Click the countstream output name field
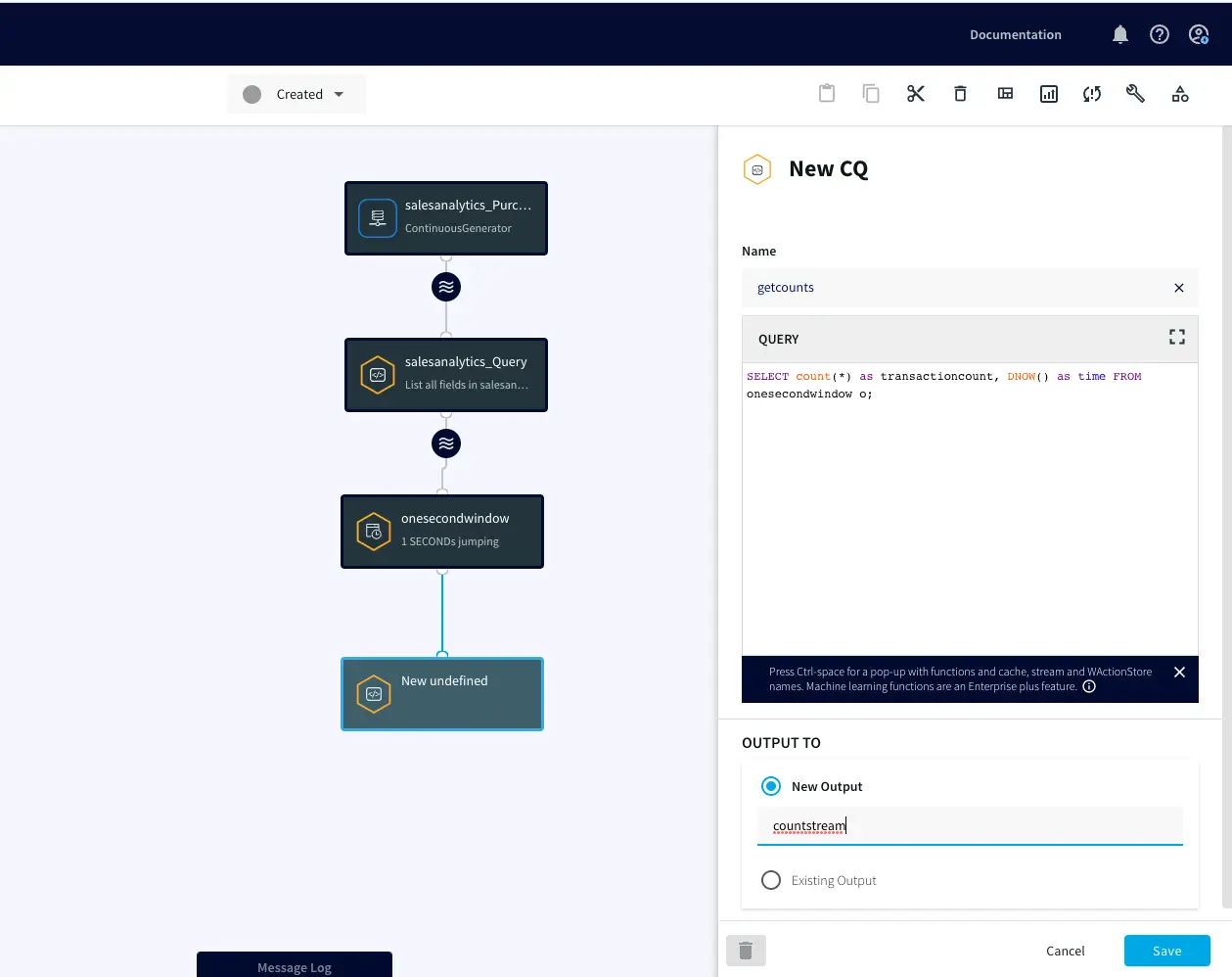 pos(969,826)
